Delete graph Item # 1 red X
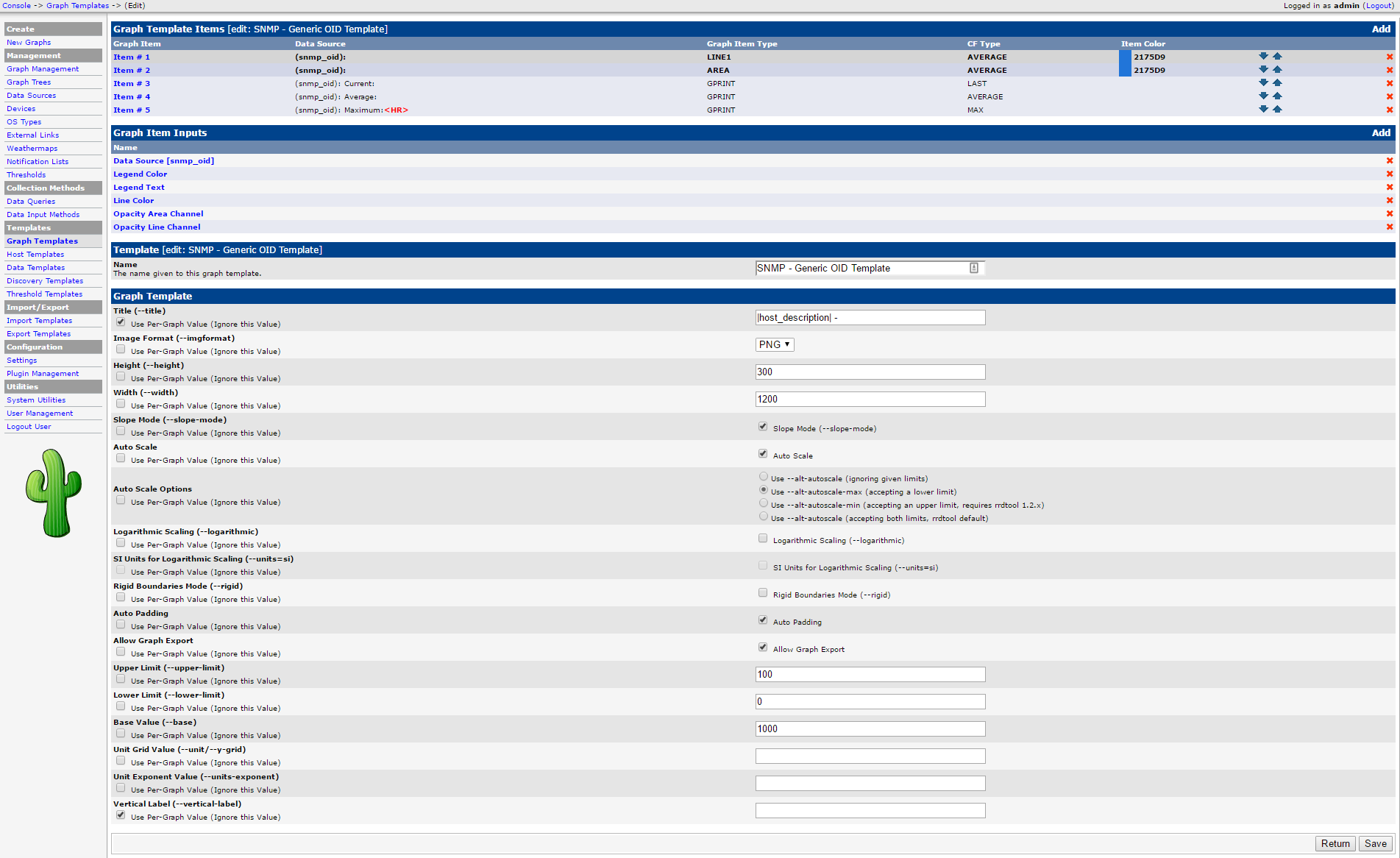The height and width of the screenshot is (858, 1400). (1390, 57)
